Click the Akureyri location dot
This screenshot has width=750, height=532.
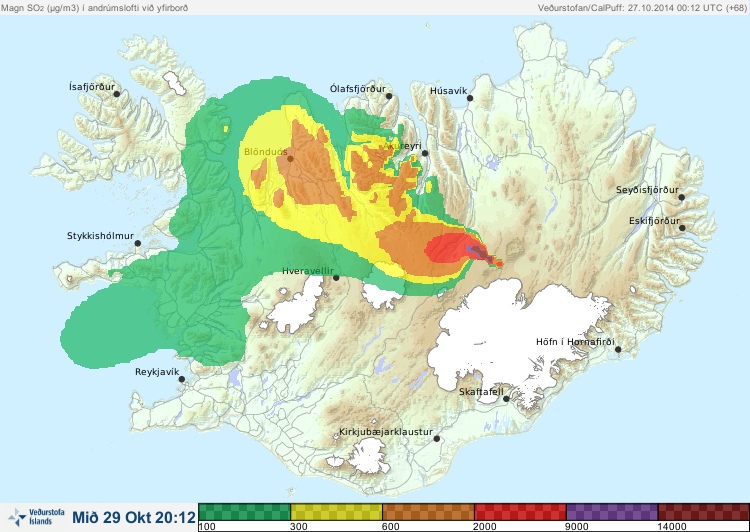425,153
